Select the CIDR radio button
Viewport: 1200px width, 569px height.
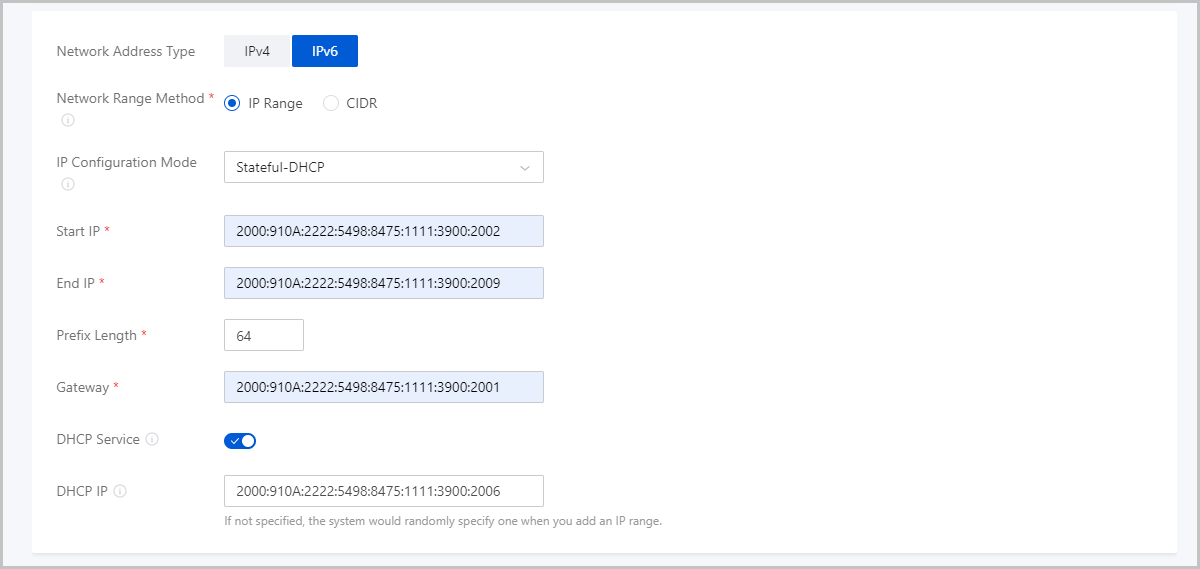[x=331, y=103]
